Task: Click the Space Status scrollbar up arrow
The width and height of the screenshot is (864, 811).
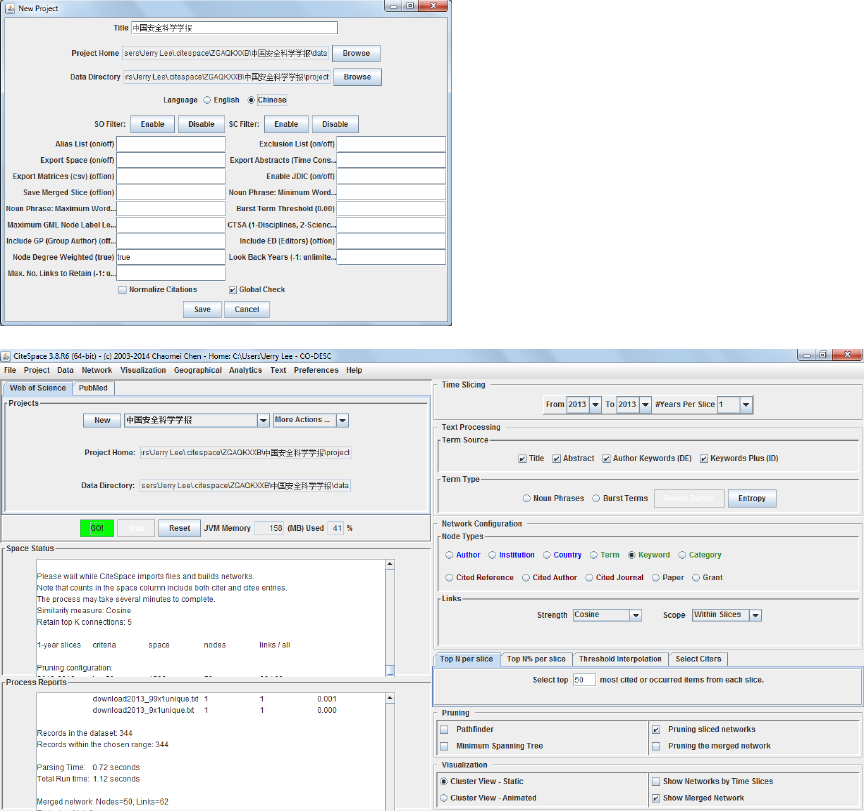Action: tap(390, 564)
